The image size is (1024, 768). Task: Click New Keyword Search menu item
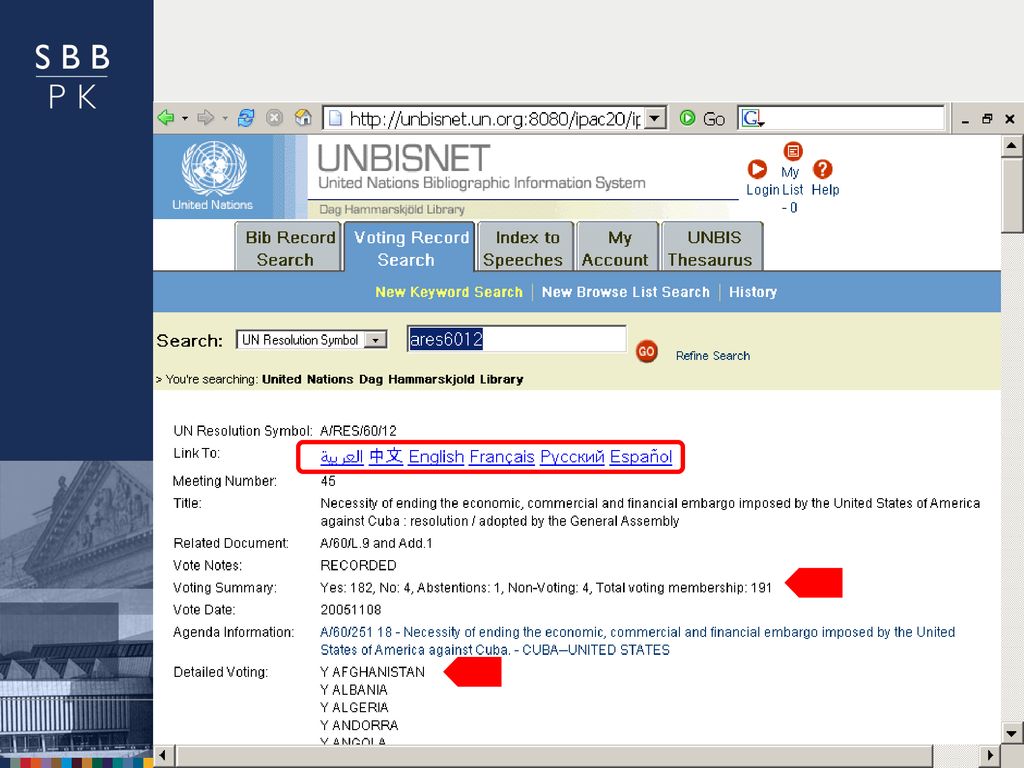click(x=449, y=292)
